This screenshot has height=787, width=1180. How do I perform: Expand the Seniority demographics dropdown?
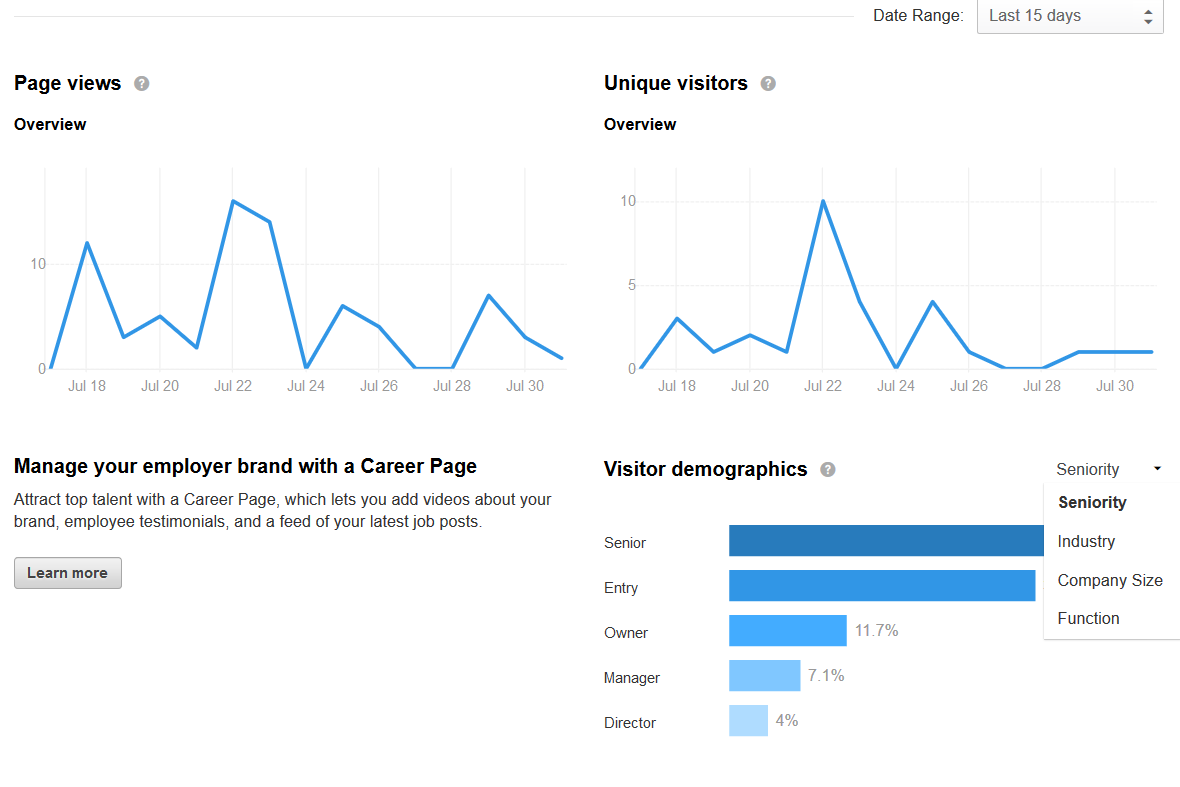pos(1109,469)
